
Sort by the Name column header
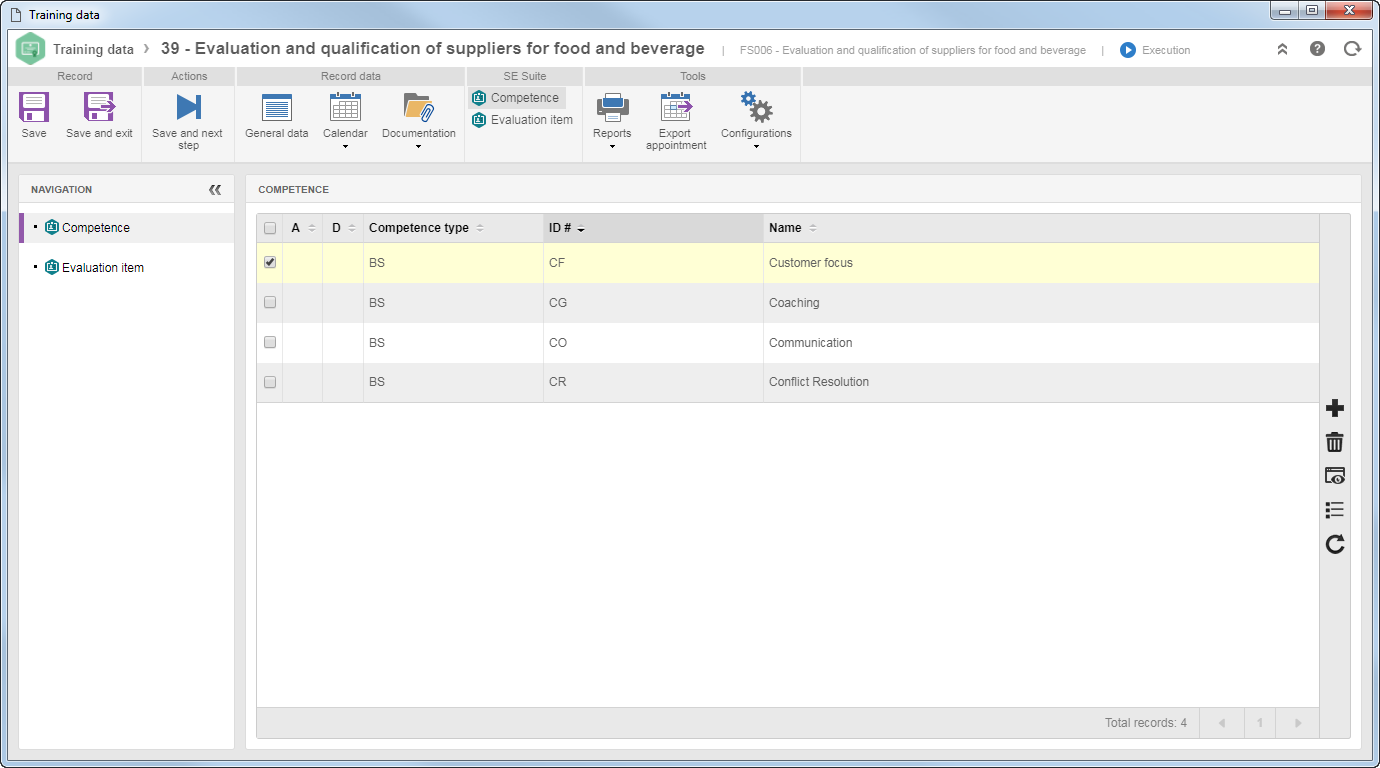point(1041,228)
